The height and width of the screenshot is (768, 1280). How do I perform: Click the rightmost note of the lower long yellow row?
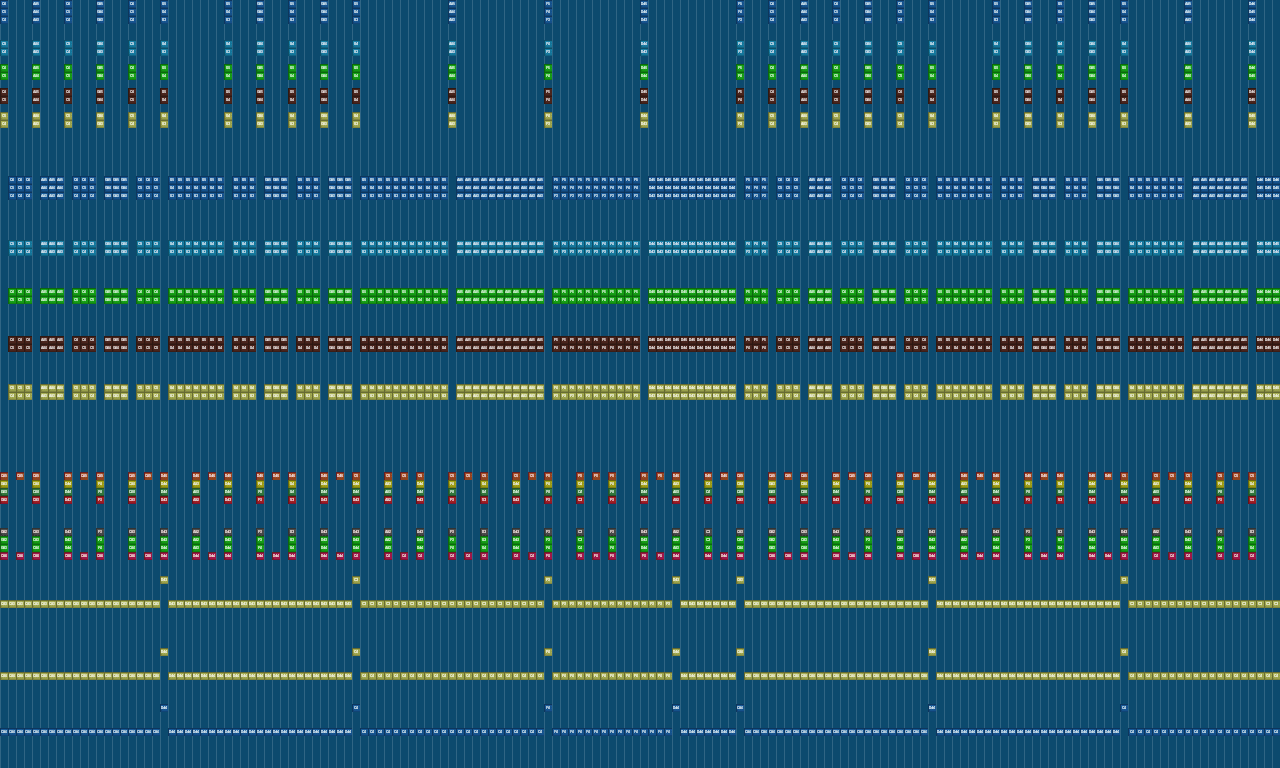(1276, 676)
